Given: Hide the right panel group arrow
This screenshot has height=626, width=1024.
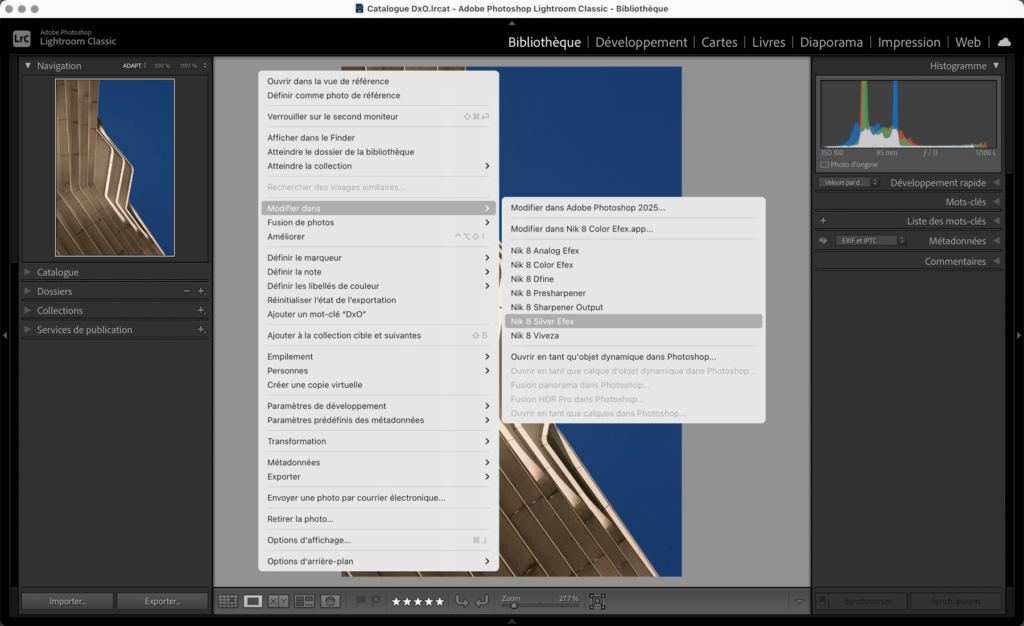Looking at the screenshot, I should [1018, 335].
